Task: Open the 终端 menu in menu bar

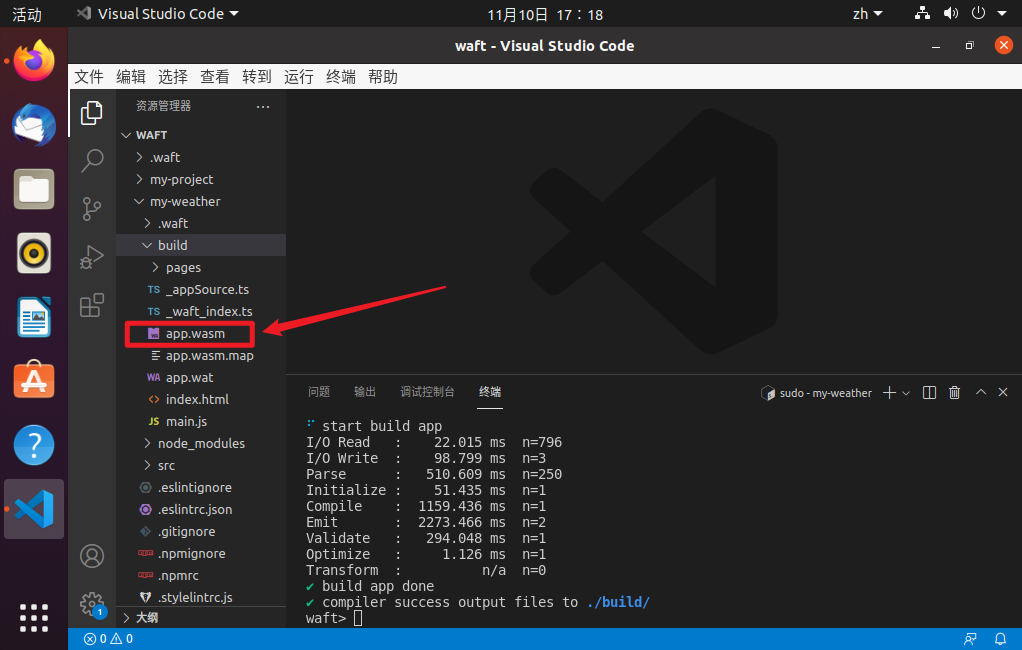Action: [341, 77]
